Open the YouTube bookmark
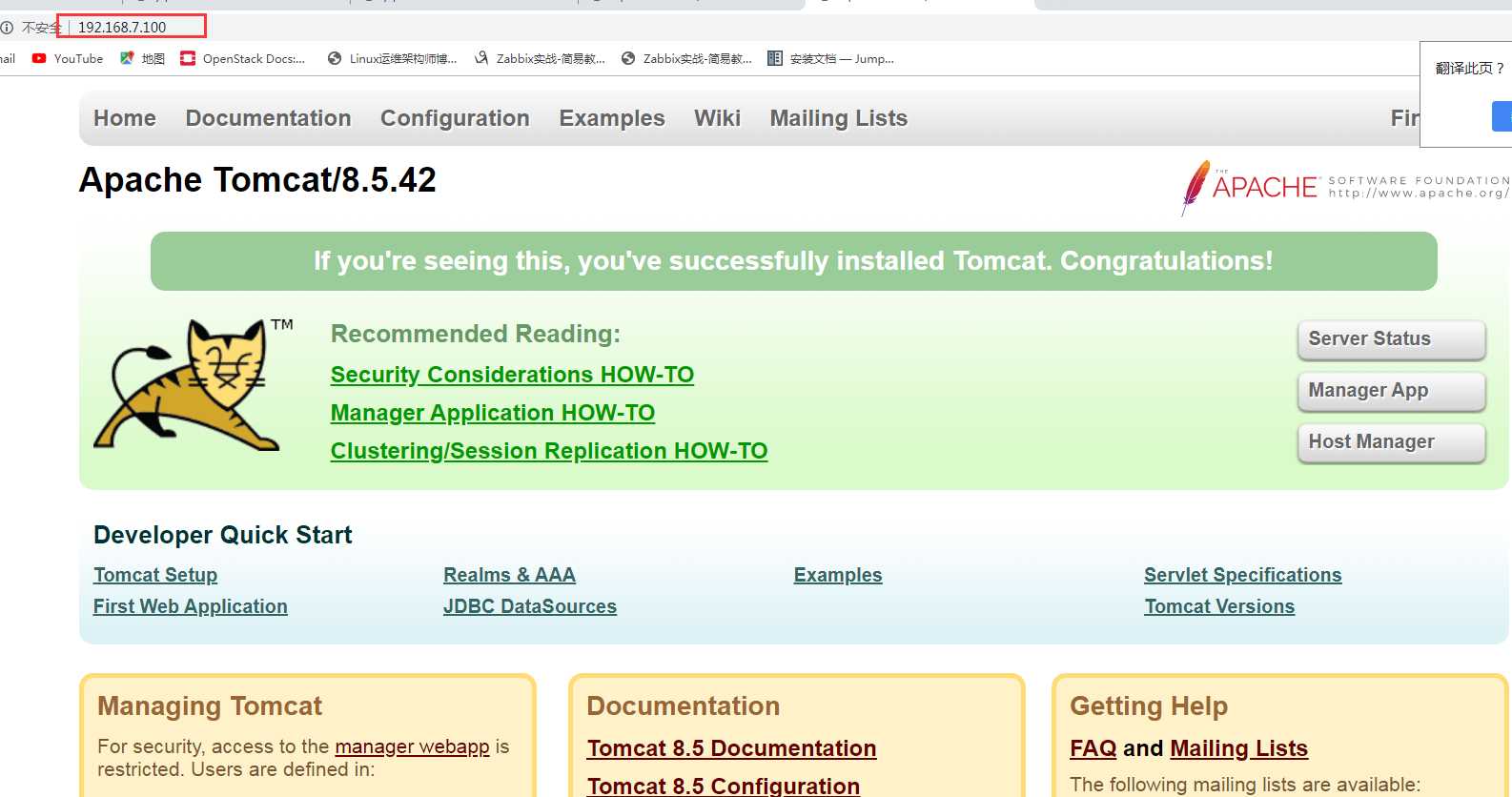This screenshot has width=1512, height=797. tap(68, 58)
